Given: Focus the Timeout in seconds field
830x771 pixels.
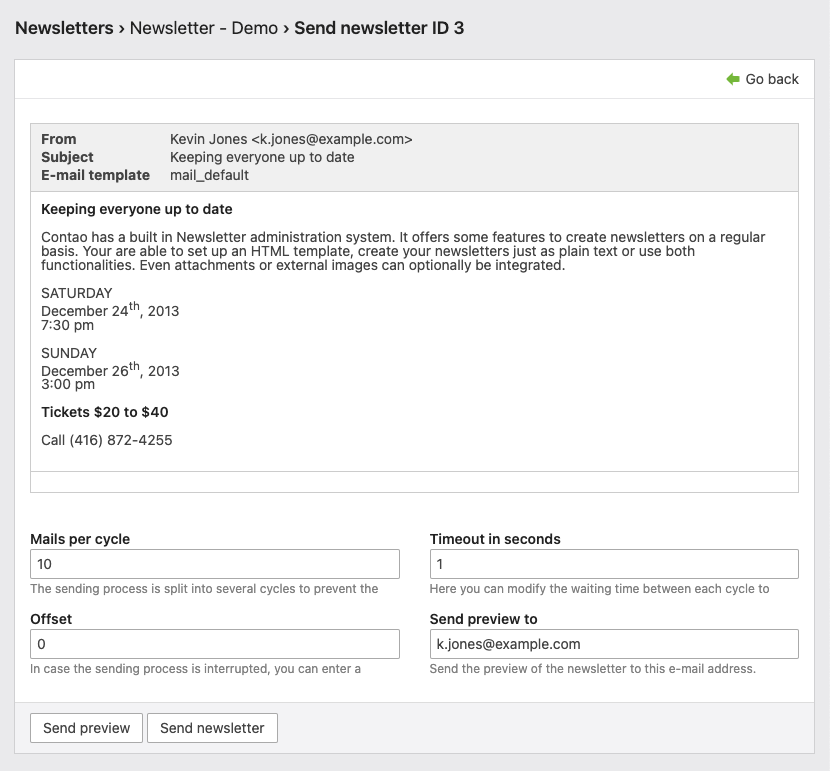Looking at the screenshot, I should click(614, 564).
